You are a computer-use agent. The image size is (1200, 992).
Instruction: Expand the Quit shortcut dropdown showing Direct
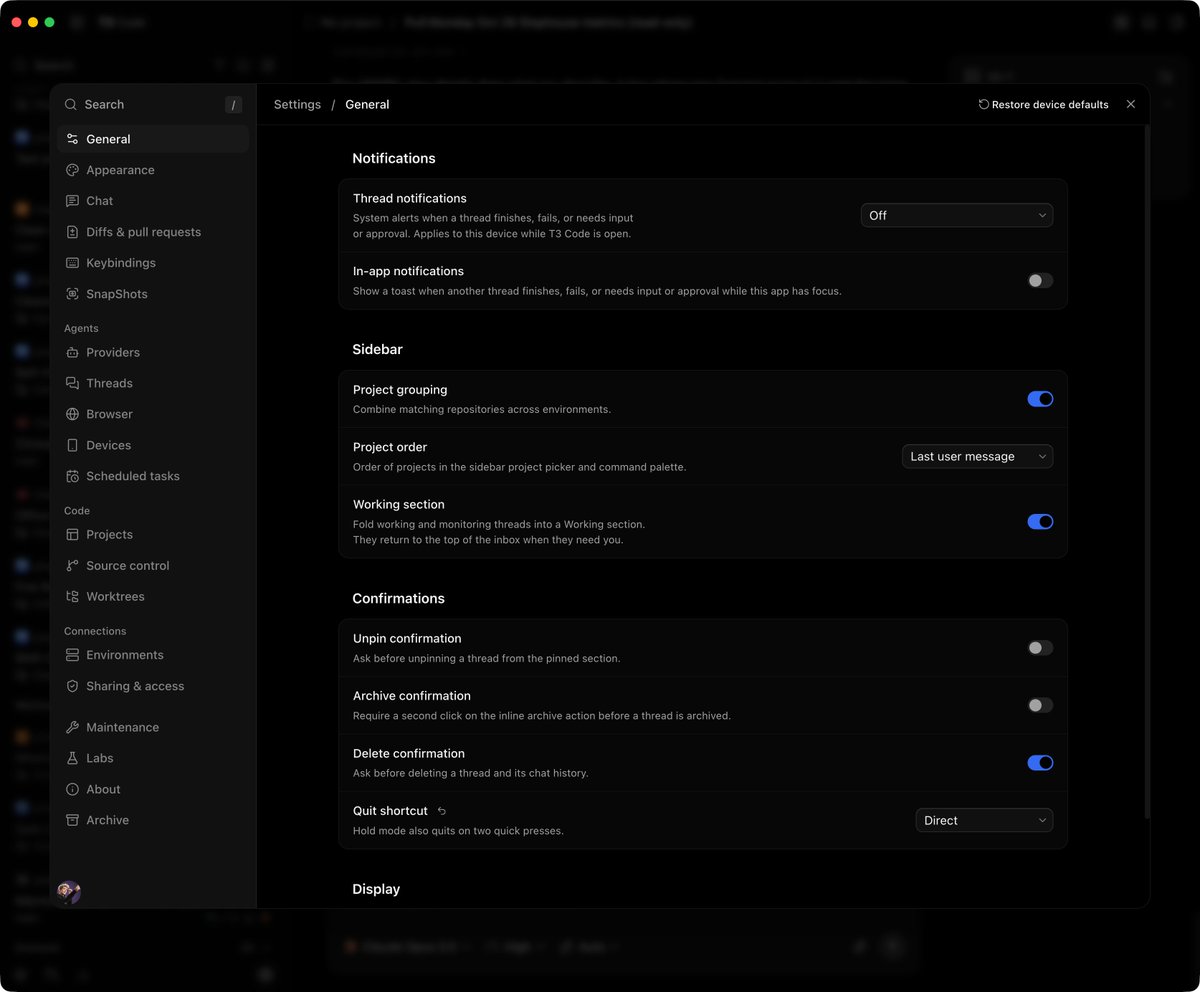pyautogui.click(x=984, y=820)
